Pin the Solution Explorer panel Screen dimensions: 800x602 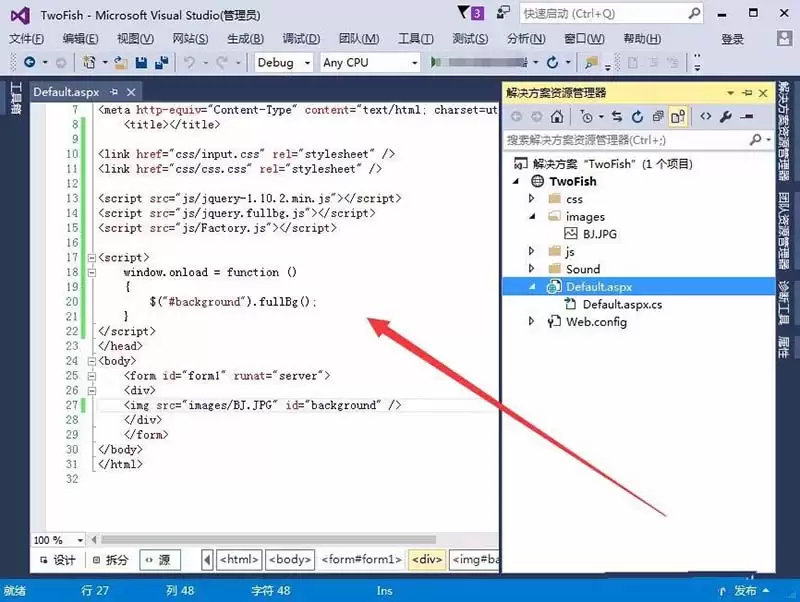pos(748,92)
